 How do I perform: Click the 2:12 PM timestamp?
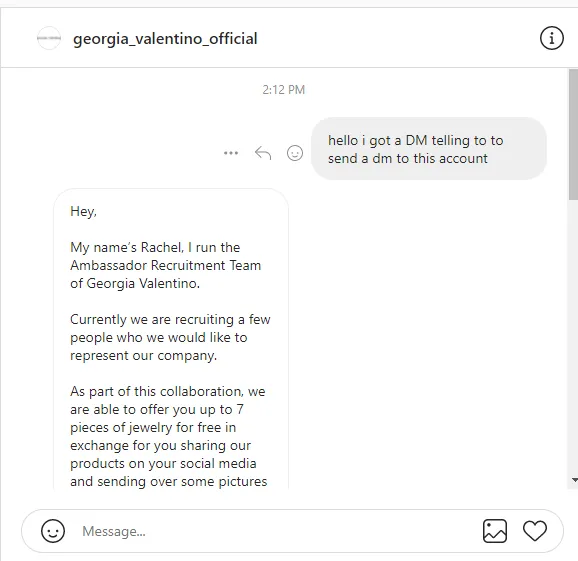(x=283, y=90)
